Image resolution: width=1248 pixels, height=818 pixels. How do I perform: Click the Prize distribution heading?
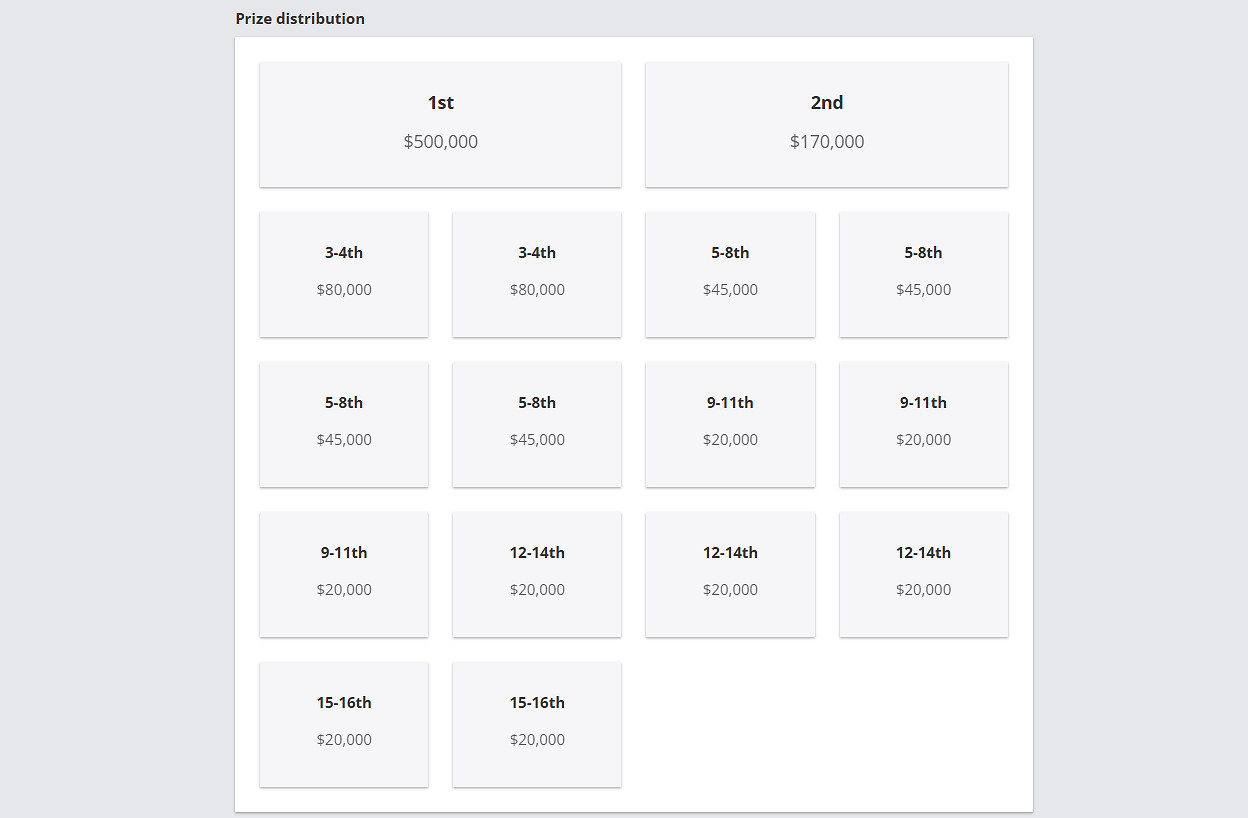pyautogui.click(x=300, y=19)
